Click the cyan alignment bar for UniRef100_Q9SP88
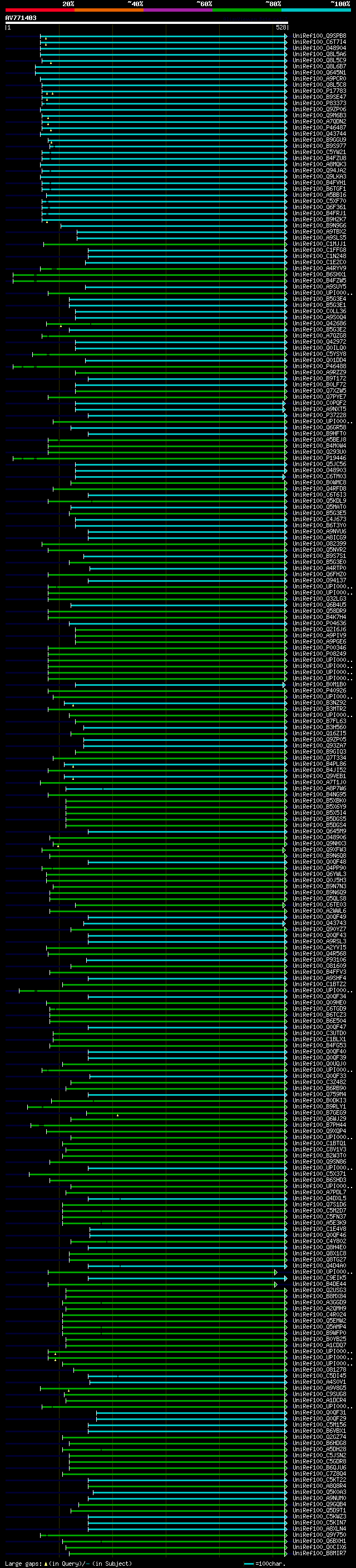 tap(164, 36)
